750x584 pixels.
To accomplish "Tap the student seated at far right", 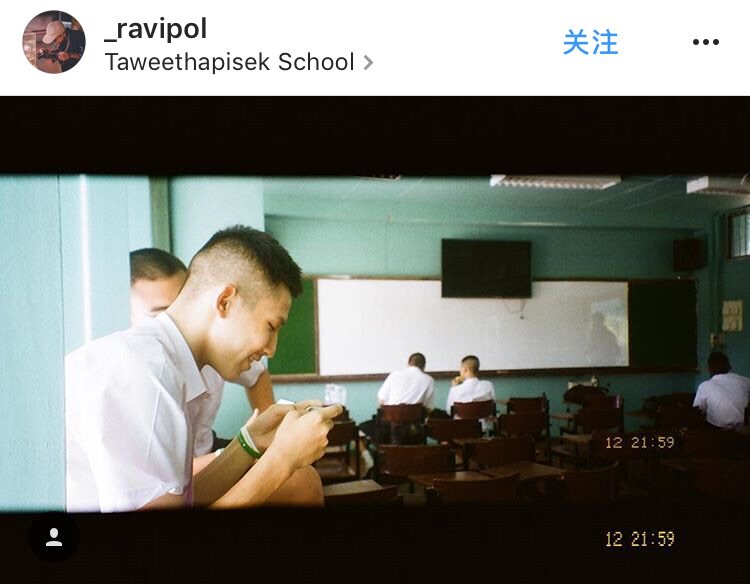I will click(721, 391).
